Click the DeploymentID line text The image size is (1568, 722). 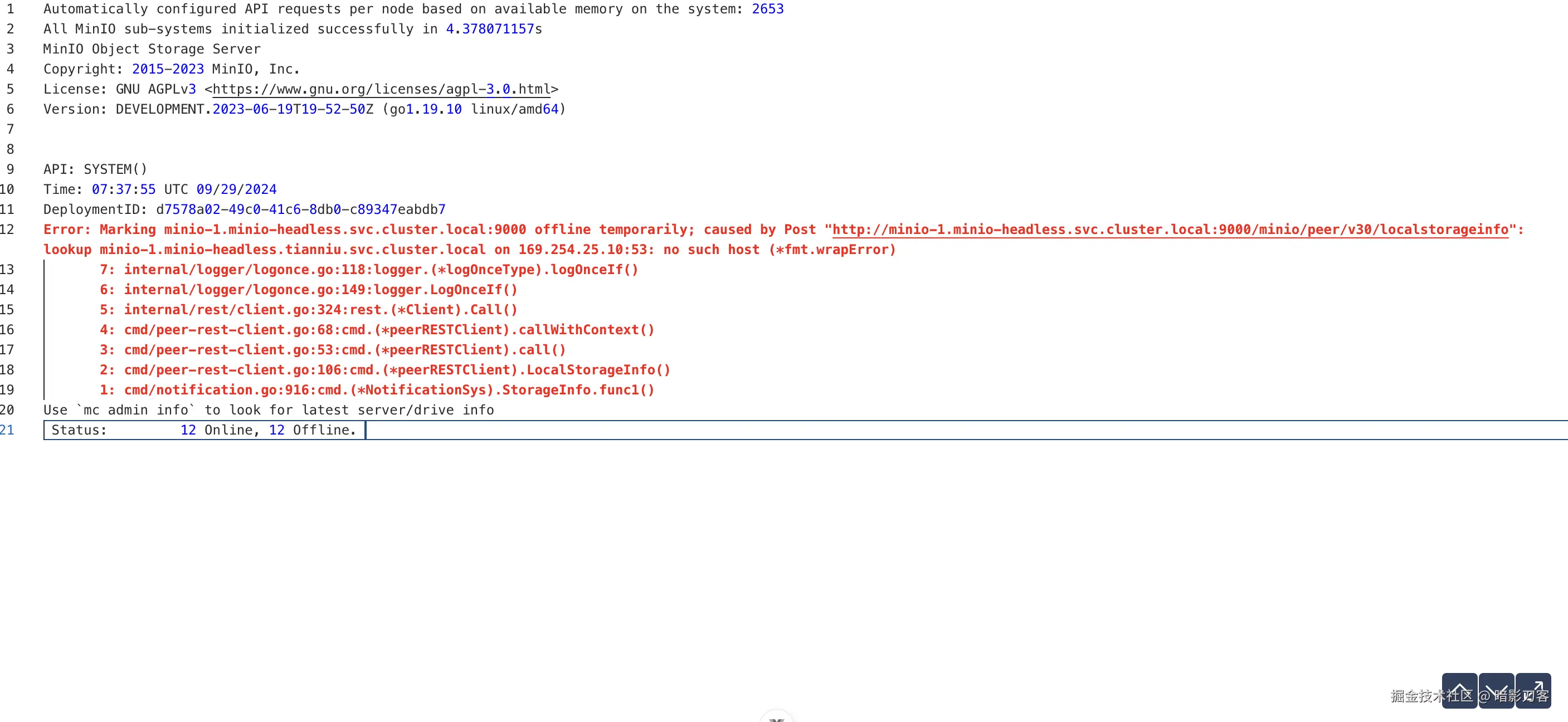click(x=244, y=210)
